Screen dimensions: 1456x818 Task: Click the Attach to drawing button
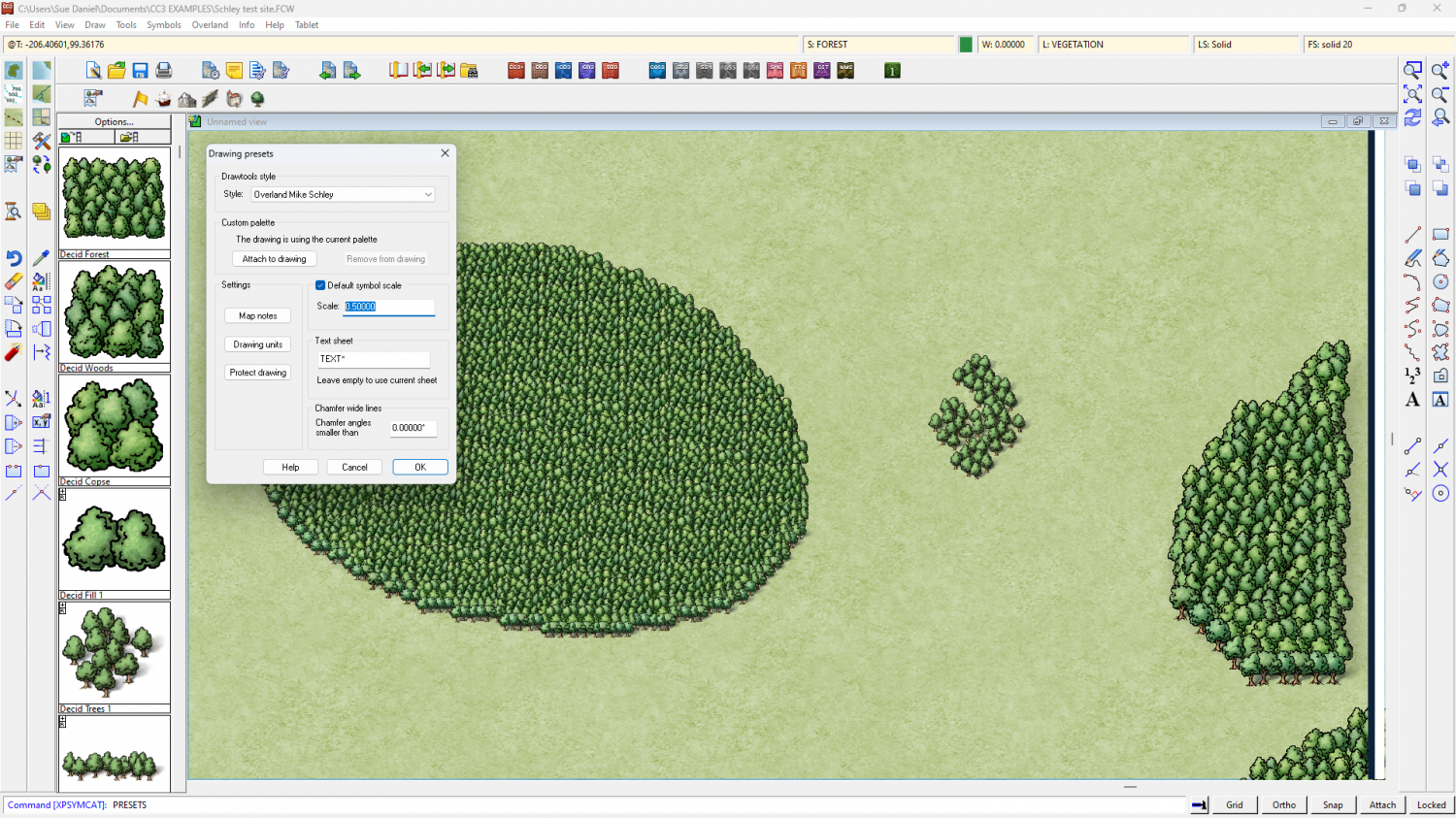coord(274,259)
